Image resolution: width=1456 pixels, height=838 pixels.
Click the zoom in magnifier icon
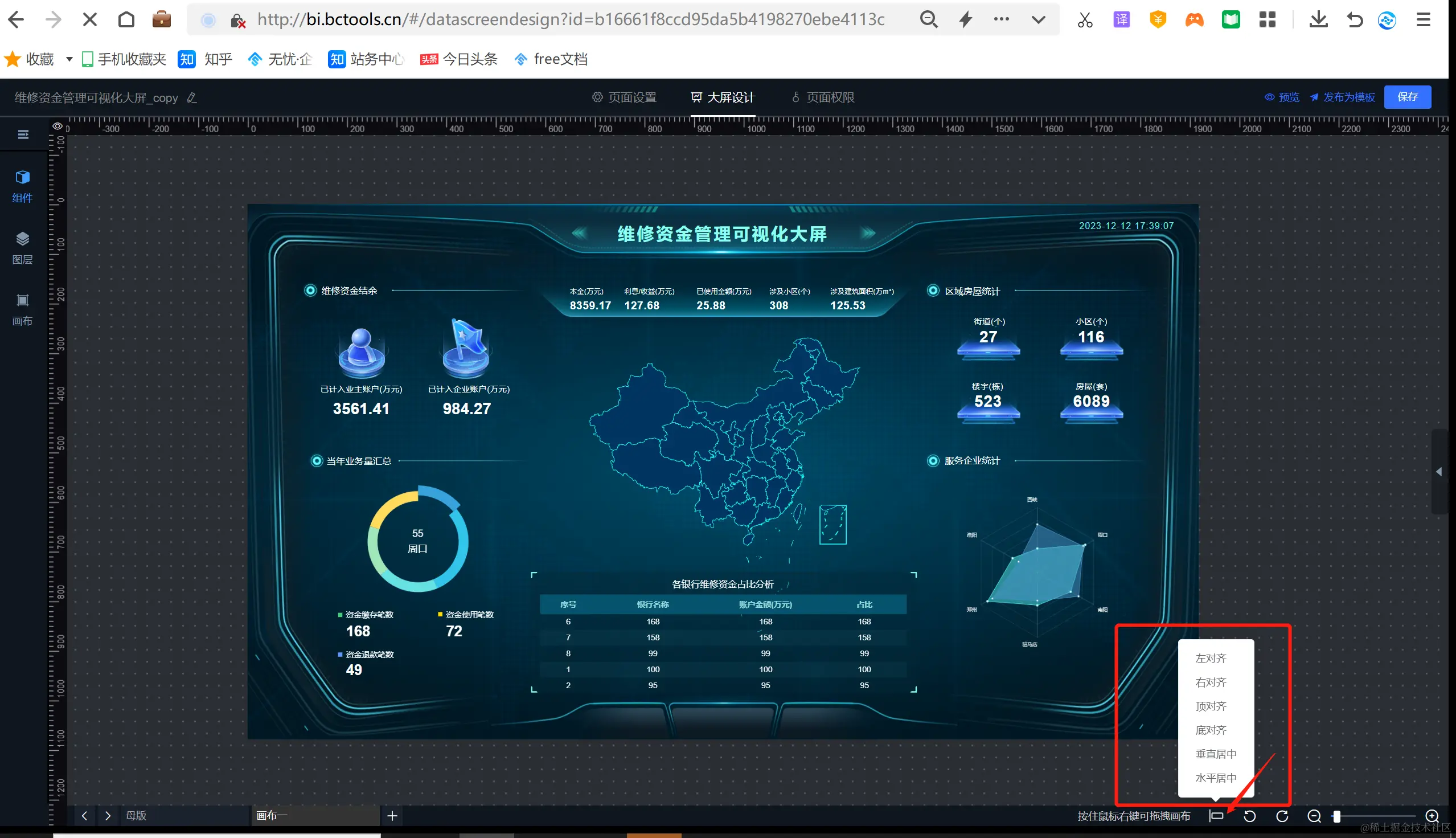point(1432,816)
